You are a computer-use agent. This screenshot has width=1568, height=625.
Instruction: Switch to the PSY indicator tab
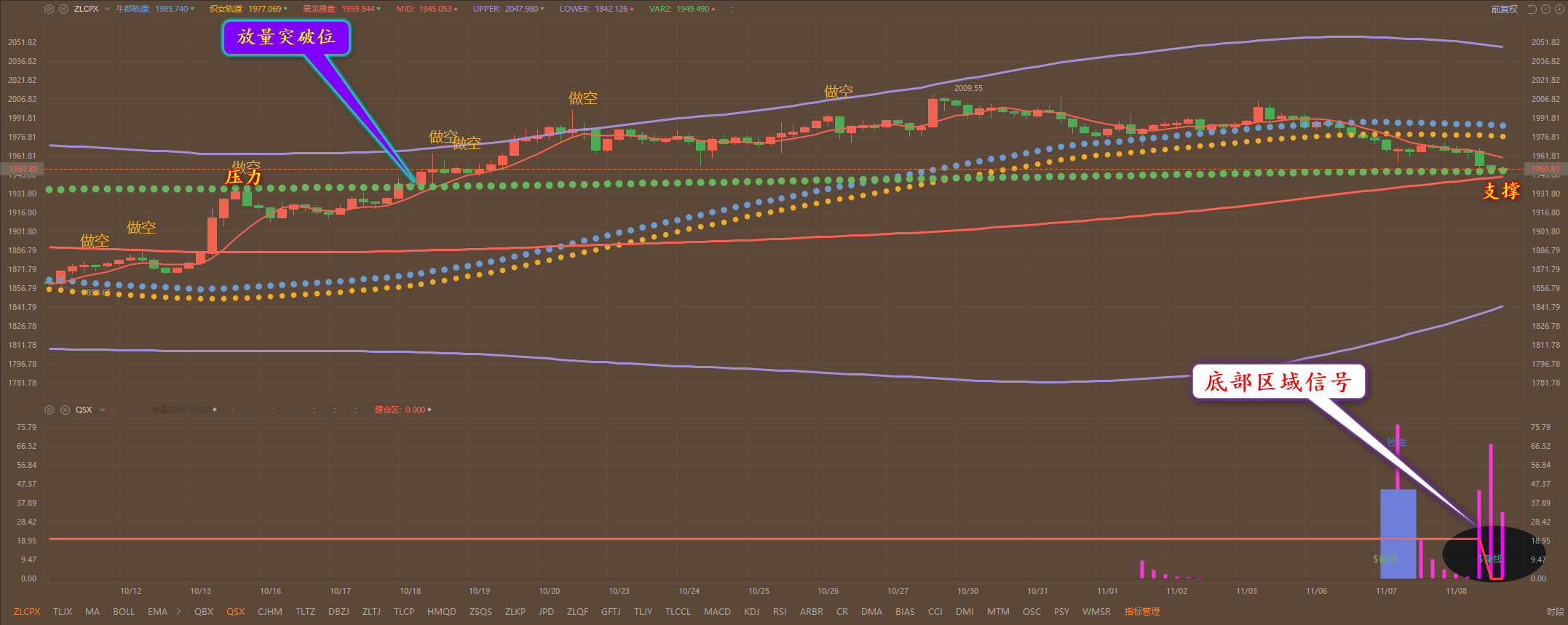(1062, 612)
